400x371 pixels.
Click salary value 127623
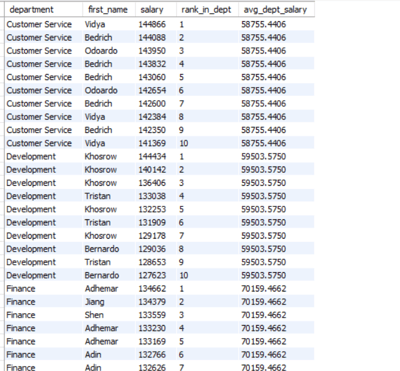(152, 275)
